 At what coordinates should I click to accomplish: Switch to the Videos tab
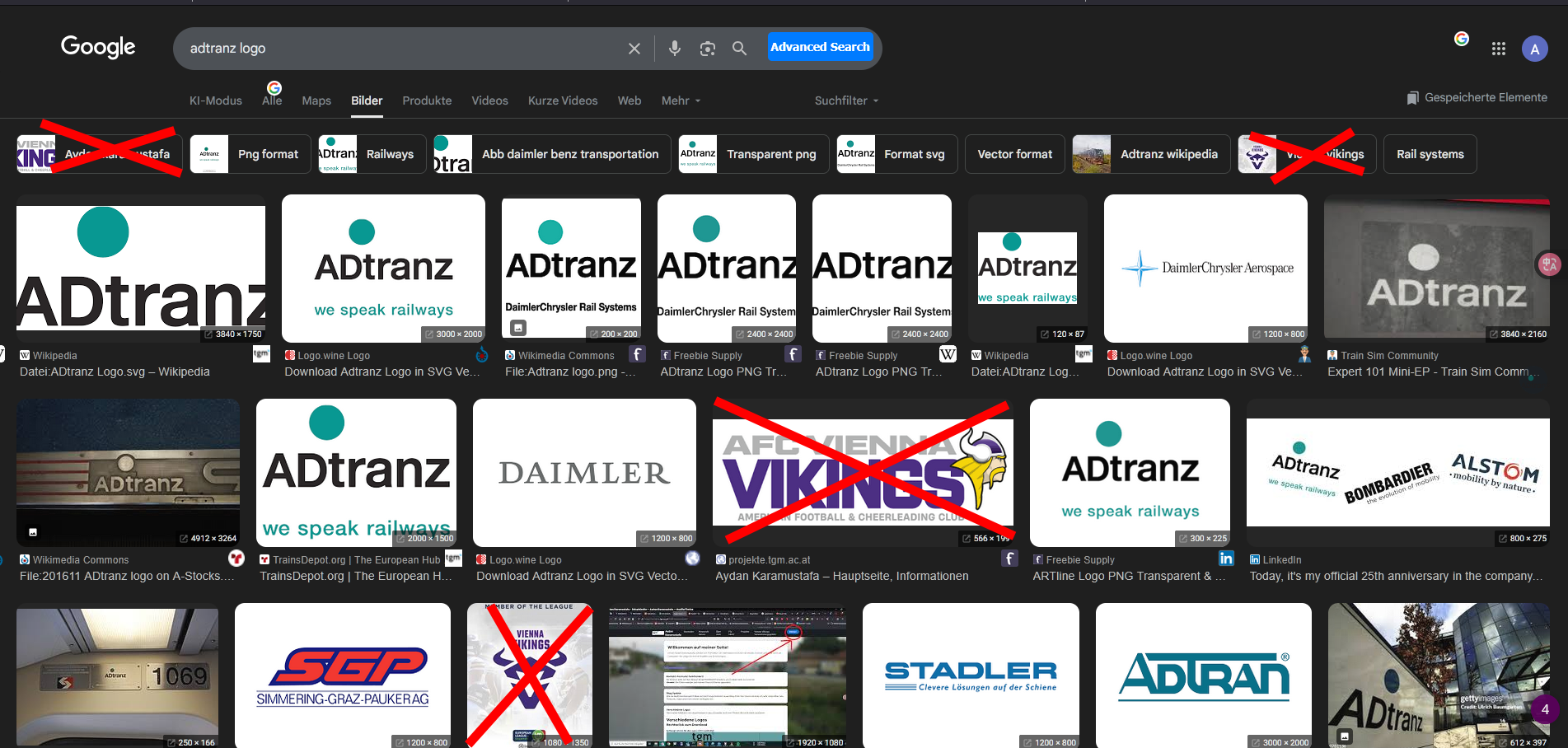click(489, 101)
